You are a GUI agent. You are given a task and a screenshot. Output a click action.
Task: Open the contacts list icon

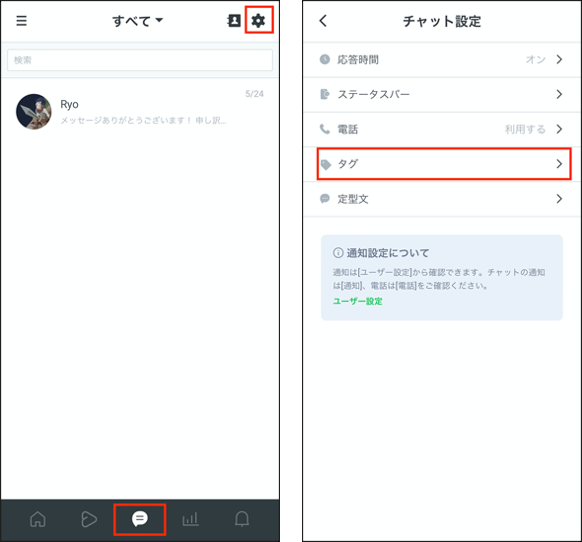[x=234, y=21]
